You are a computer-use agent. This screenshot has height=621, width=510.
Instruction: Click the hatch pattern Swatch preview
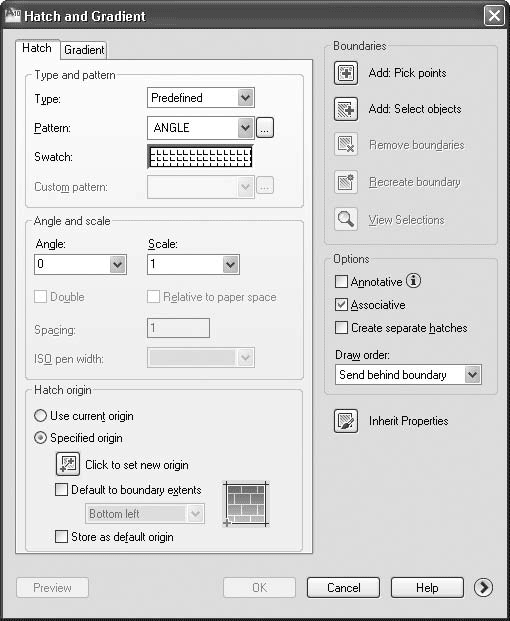point(200,157)
